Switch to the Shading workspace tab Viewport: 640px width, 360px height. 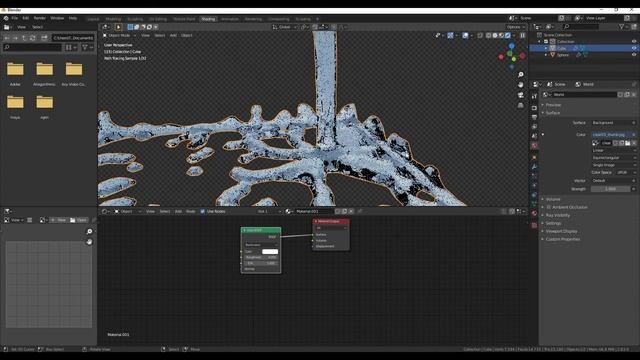tap(208, 19)
